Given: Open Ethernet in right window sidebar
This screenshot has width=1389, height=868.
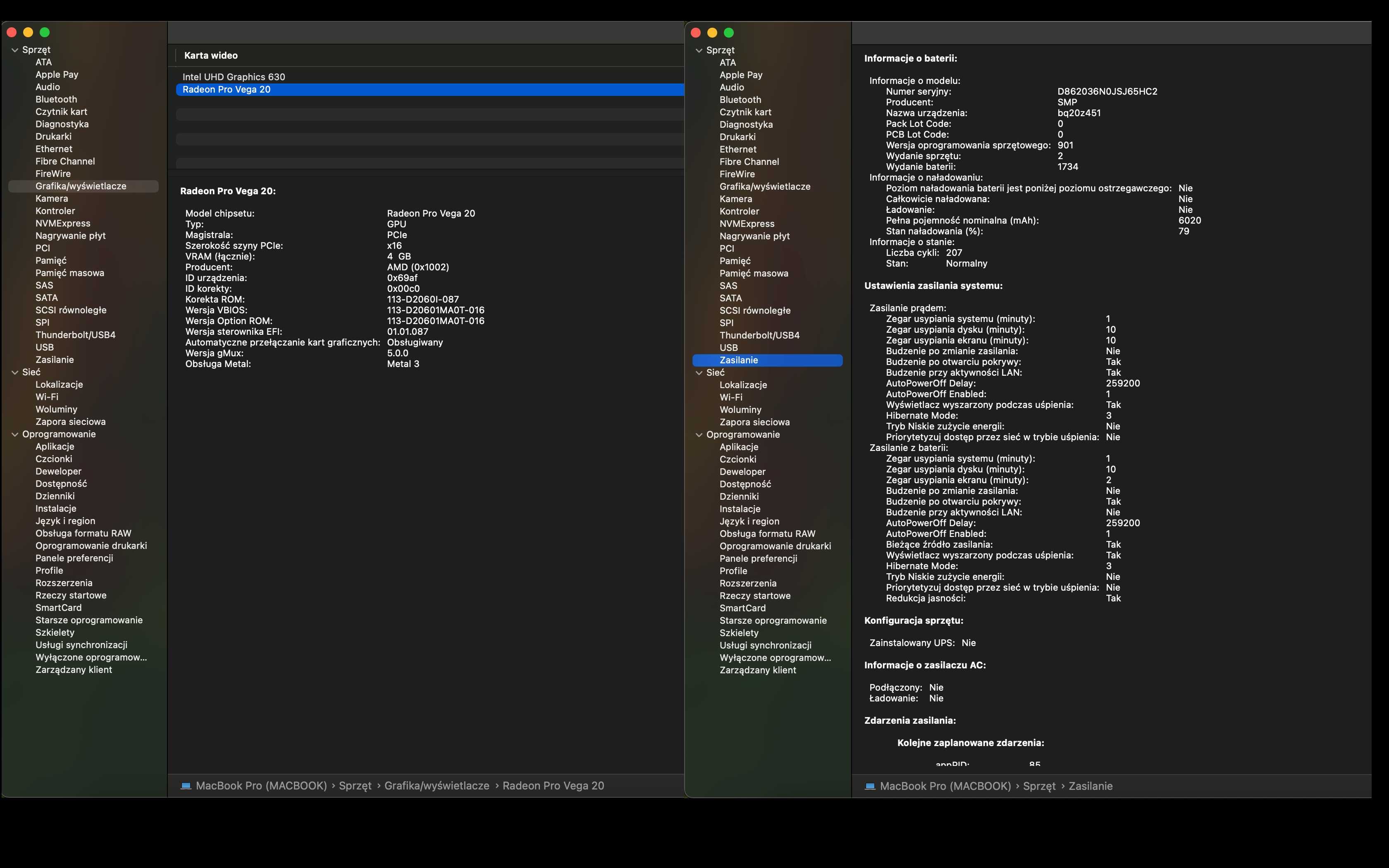Looking at the screenshot, I should 738,149.
